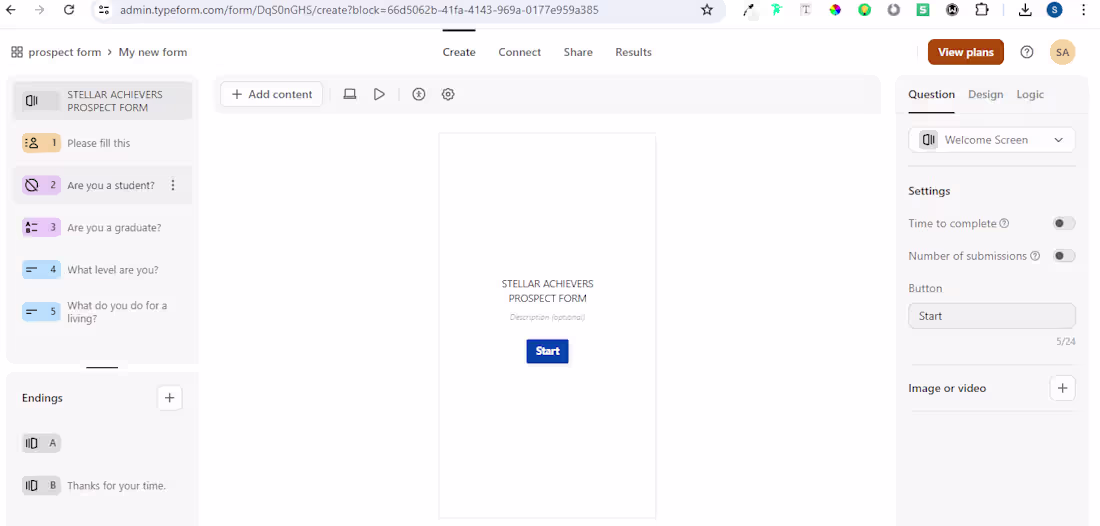
Task: Reload the browser page
Action: pos(69,10)
